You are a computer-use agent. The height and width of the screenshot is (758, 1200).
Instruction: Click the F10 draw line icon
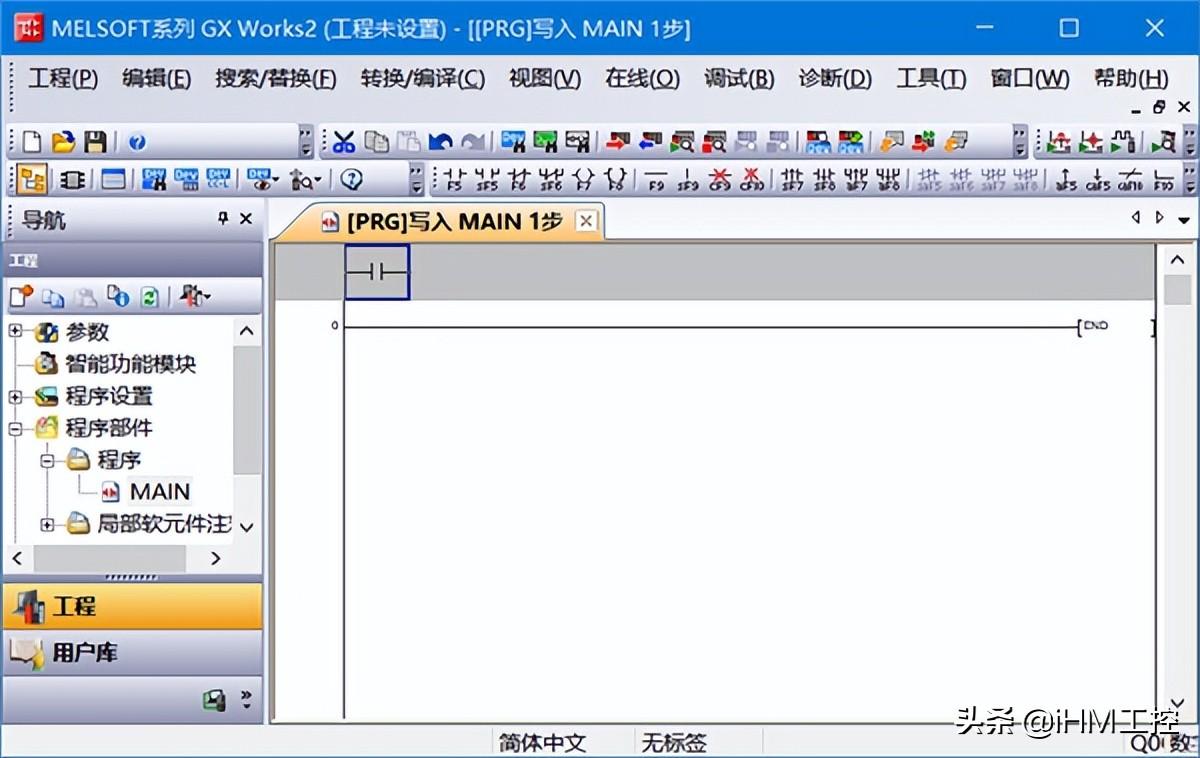1163,179
